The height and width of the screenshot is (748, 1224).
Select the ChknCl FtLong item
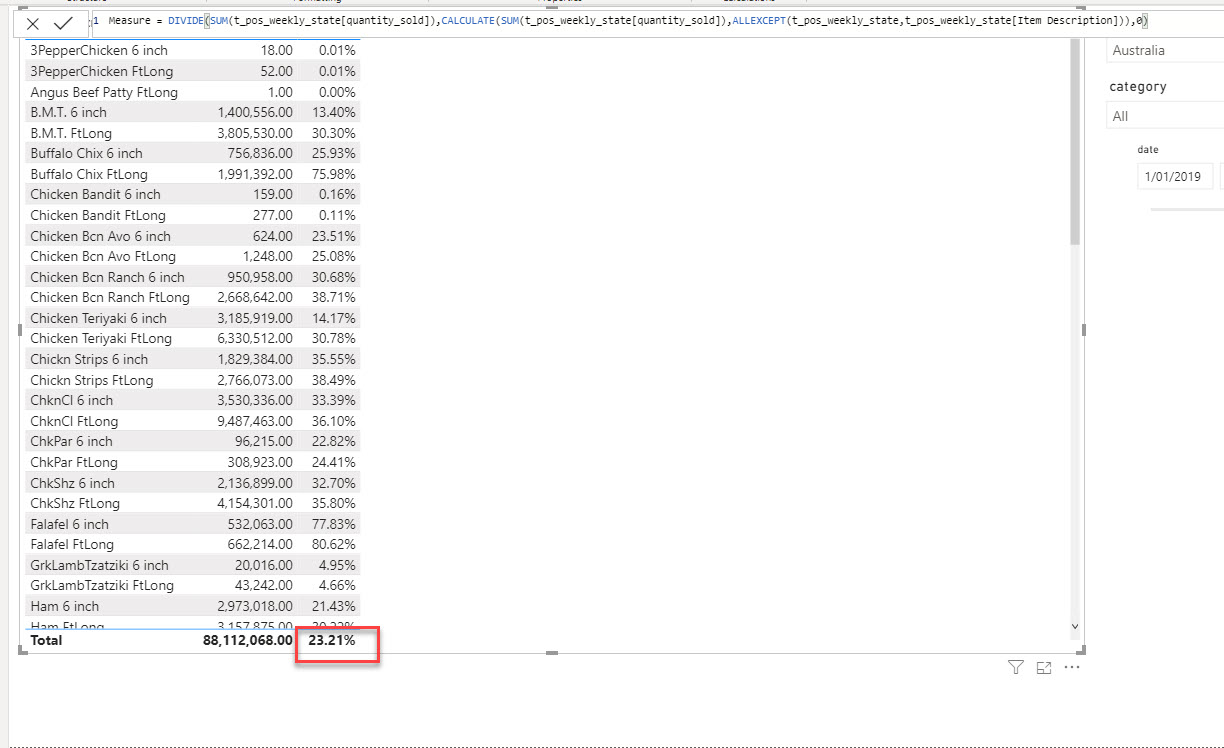[x=74, y=421]
